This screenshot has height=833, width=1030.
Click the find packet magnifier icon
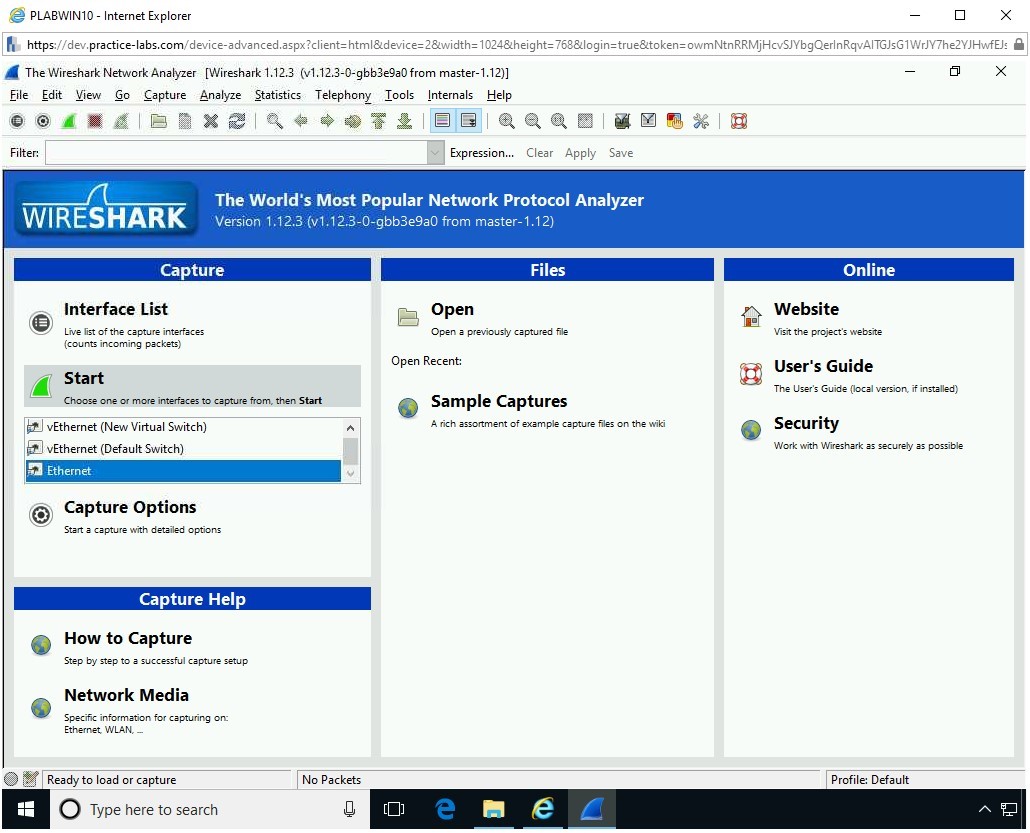274,121
